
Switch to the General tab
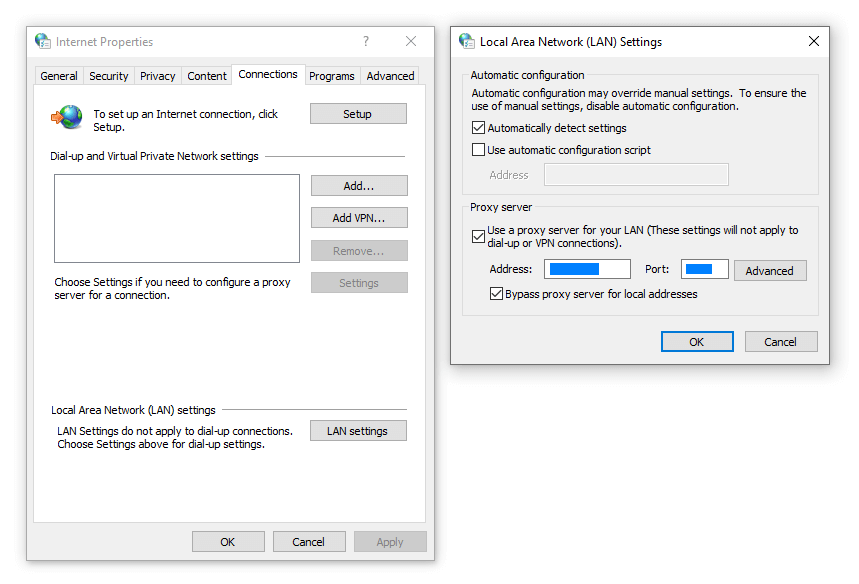pyautogui.click(x=59, y=76)
